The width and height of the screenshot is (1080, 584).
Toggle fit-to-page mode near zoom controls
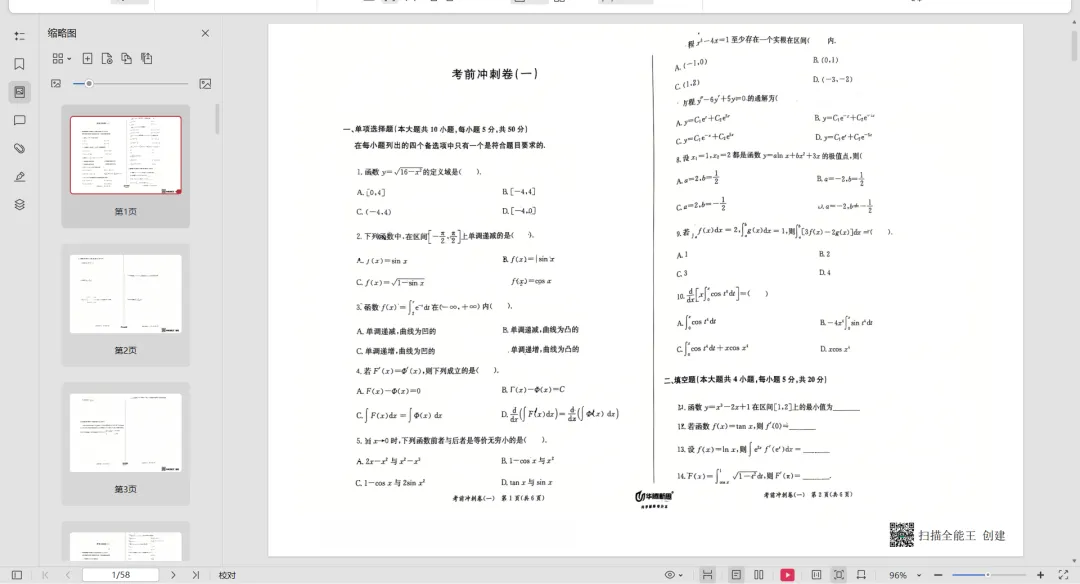[839, 573]
